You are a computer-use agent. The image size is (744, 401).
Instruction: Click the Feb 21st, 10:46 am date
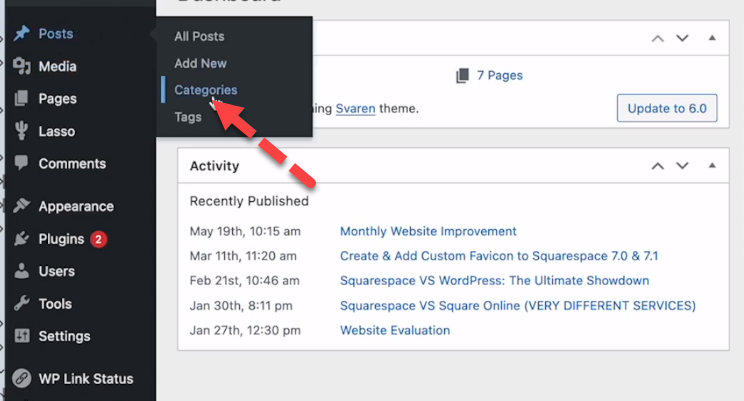click(244, 280)
